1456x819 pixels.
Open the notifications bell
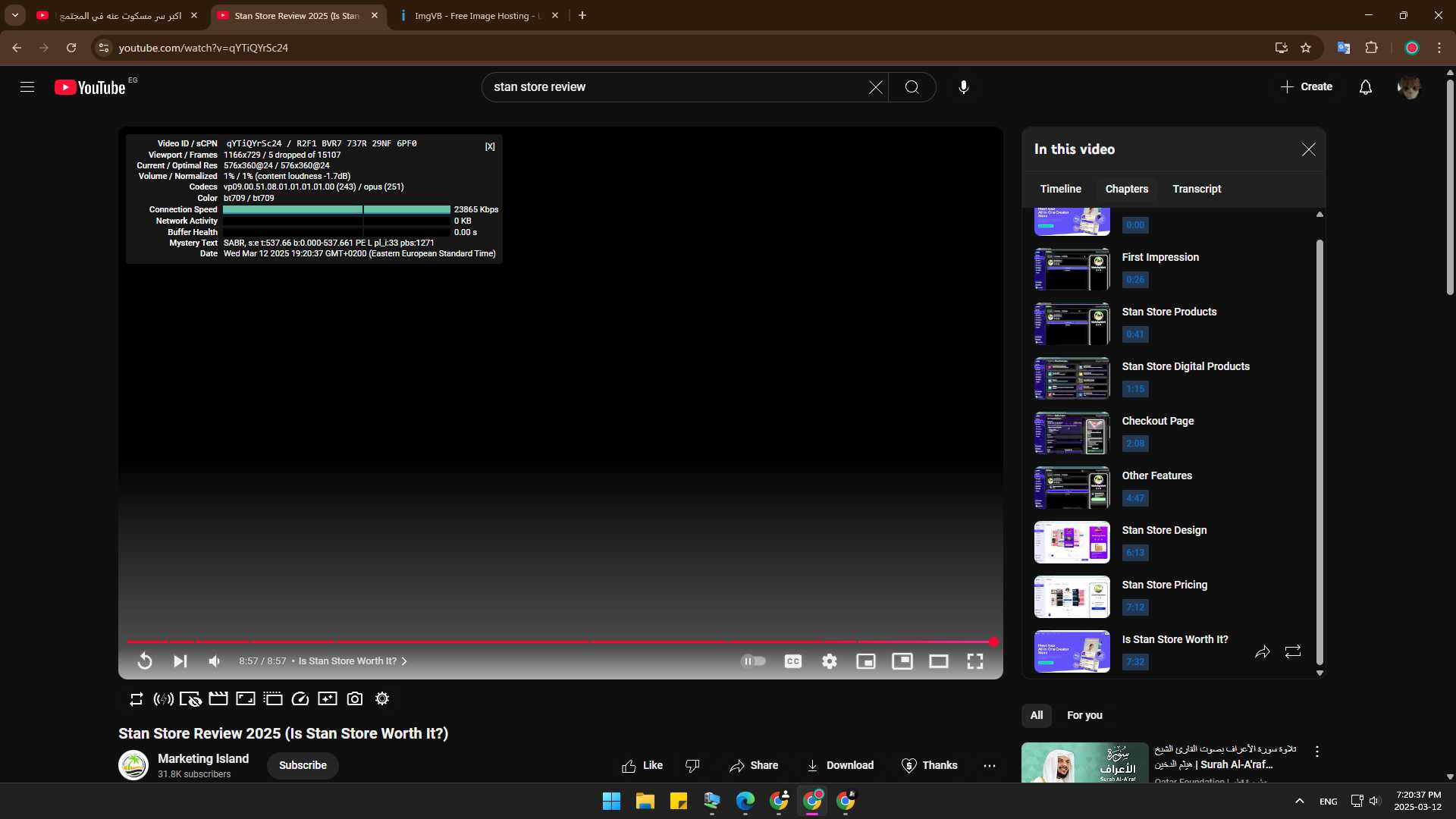(x=1365, y=87)
